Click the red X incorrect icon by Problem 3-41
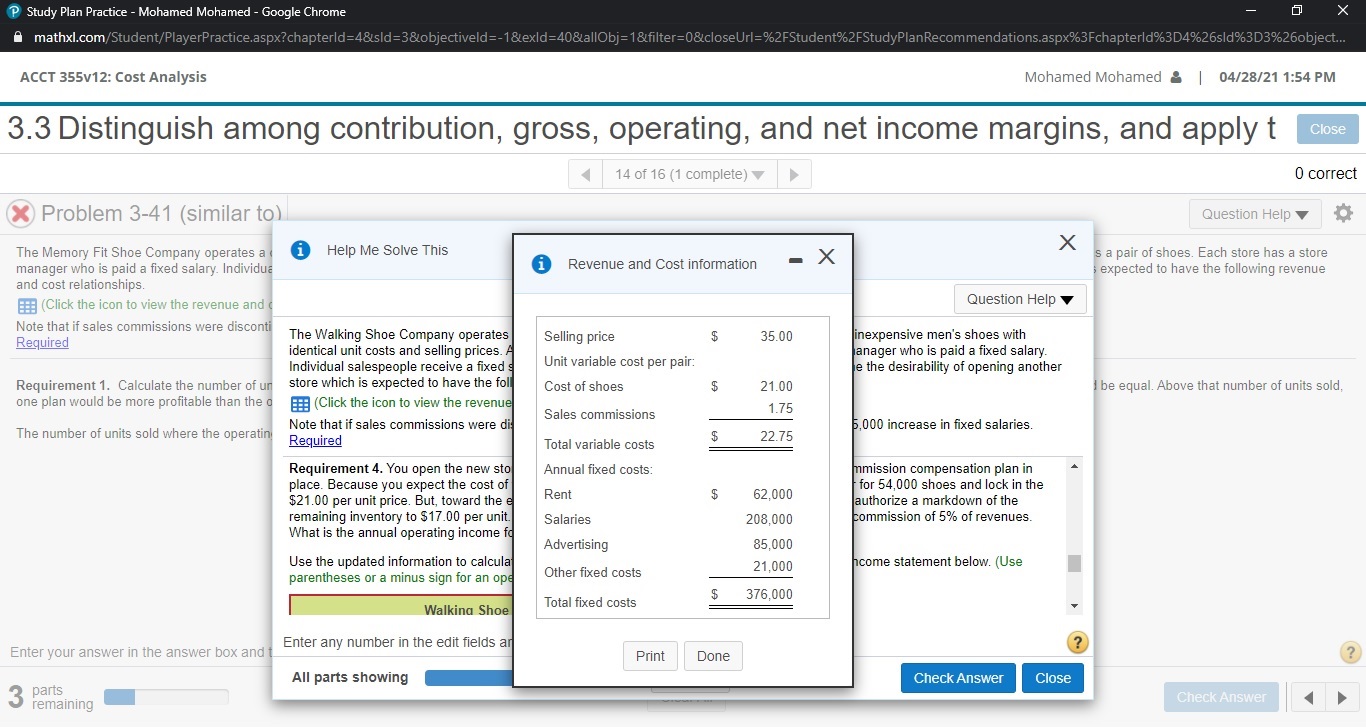Image resolution: width=1366 pixels, height=728 pixels. (19, 213)
